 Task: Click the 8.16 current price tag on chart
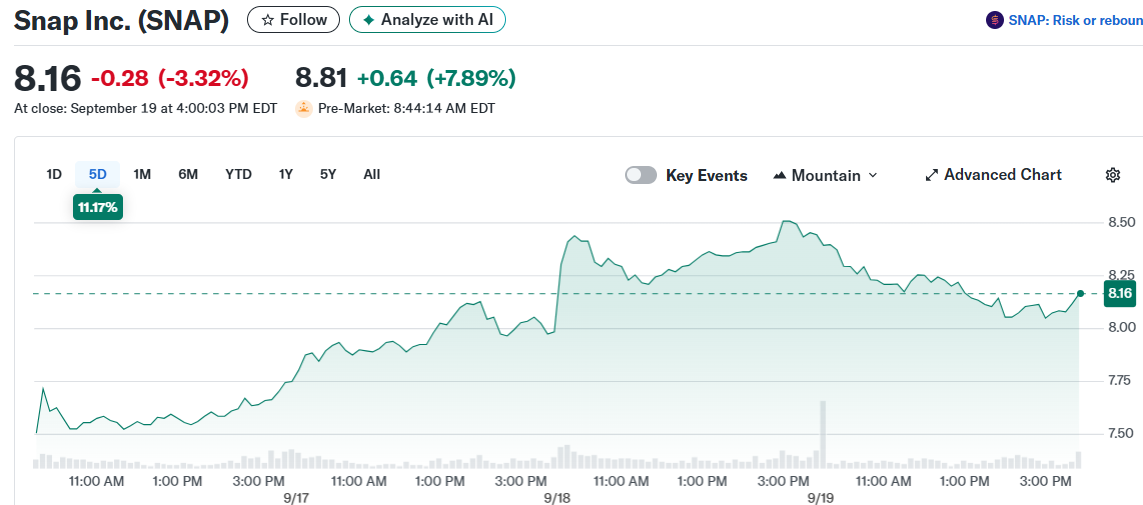coord(1120,294)
